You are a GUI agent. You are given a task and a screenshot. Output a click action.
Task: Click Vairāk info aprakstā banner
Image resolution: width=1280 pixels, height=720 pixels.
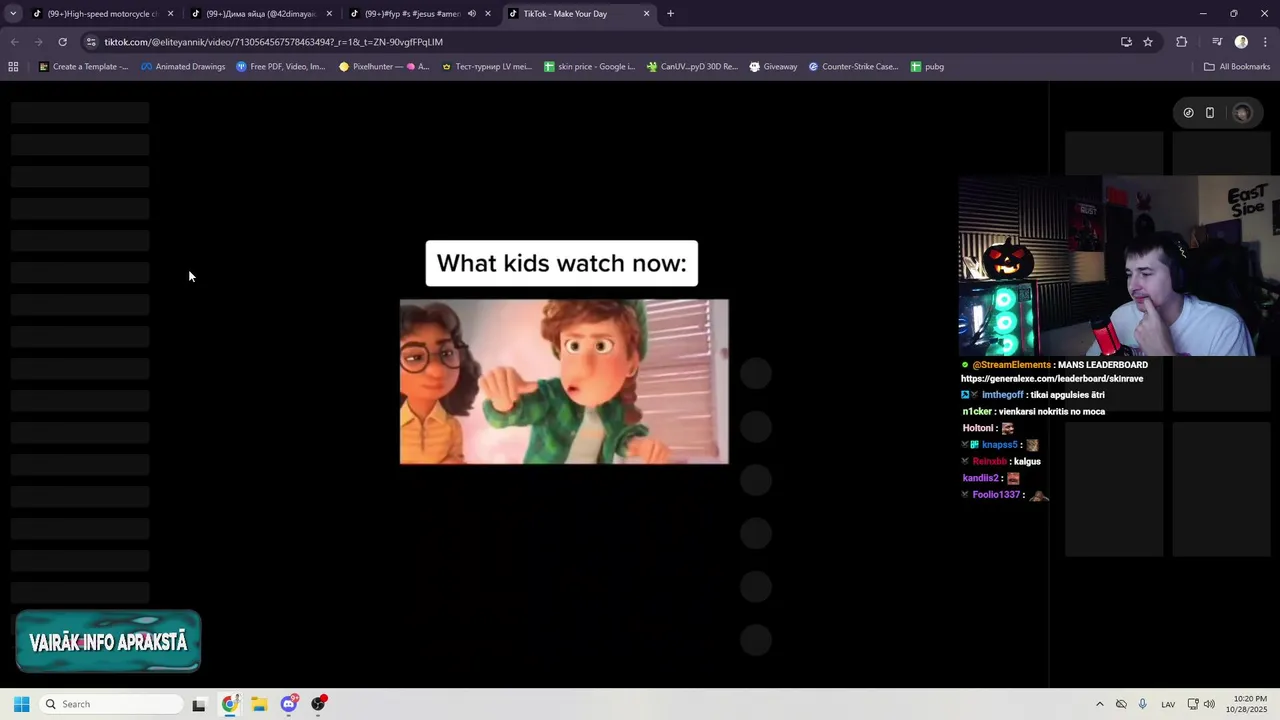click(x=108, y=642)
